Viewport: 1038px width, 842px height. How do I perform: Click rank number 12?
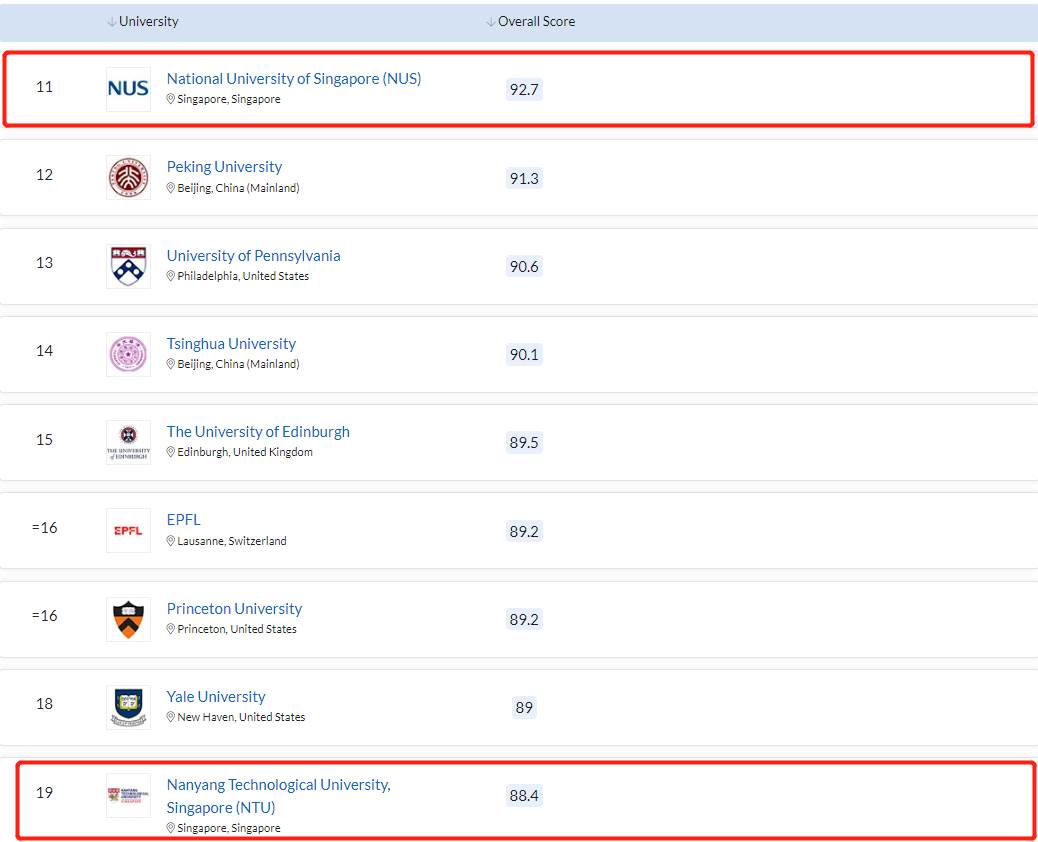click(x=44, y=175)
